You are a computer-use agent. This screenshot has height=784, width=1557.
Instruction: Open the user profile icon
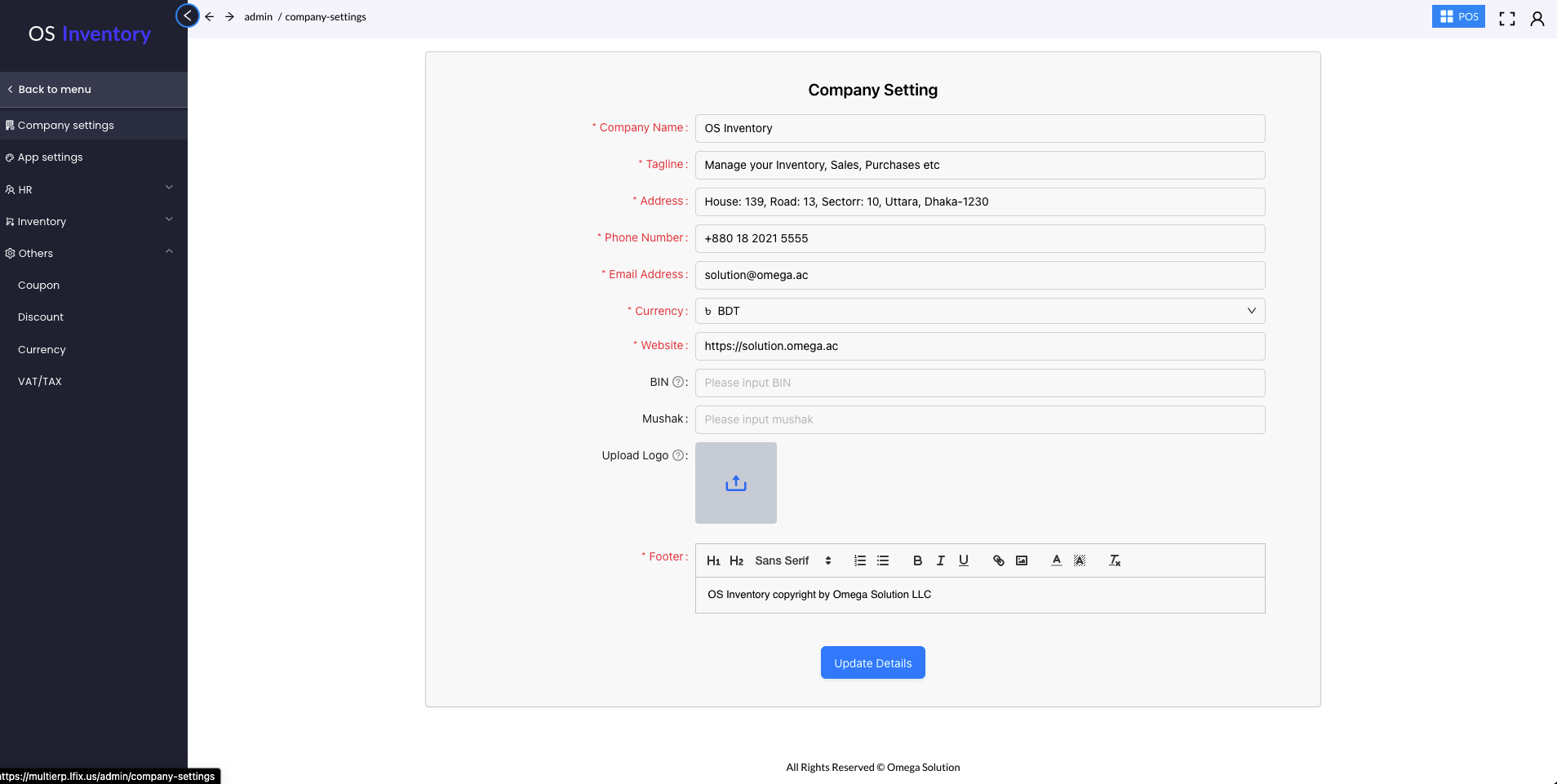[1537, 19]
